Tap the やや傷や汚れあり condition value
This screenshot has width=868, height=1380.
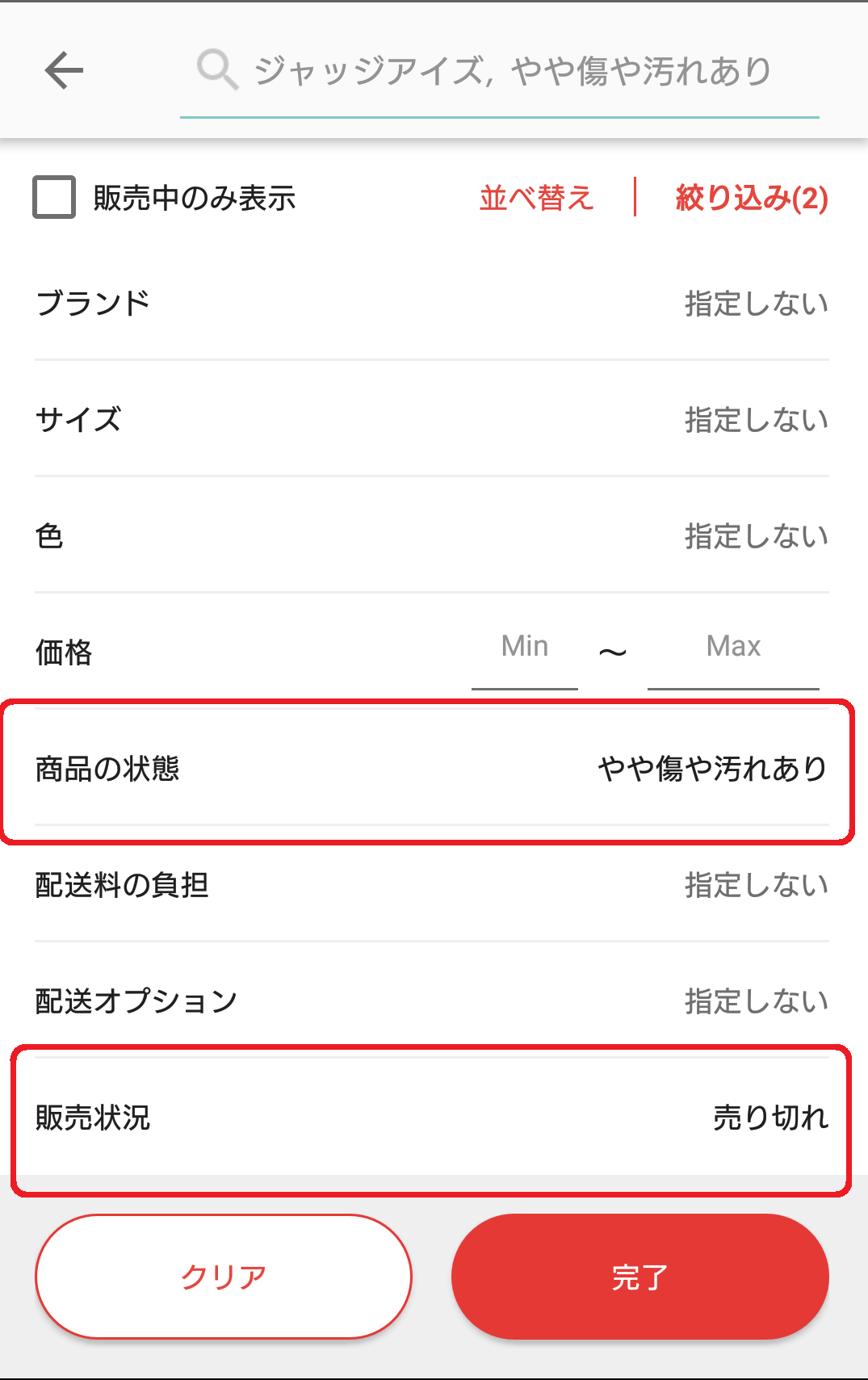[x=712, y=769]
